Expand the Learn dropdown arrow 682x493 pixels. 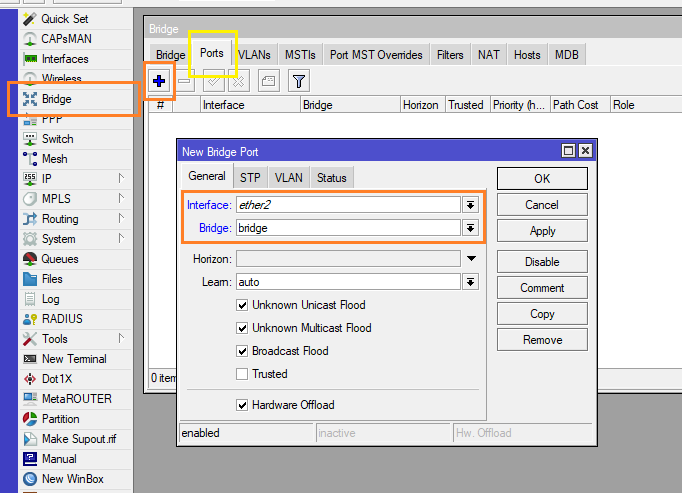tap(471, 282)
